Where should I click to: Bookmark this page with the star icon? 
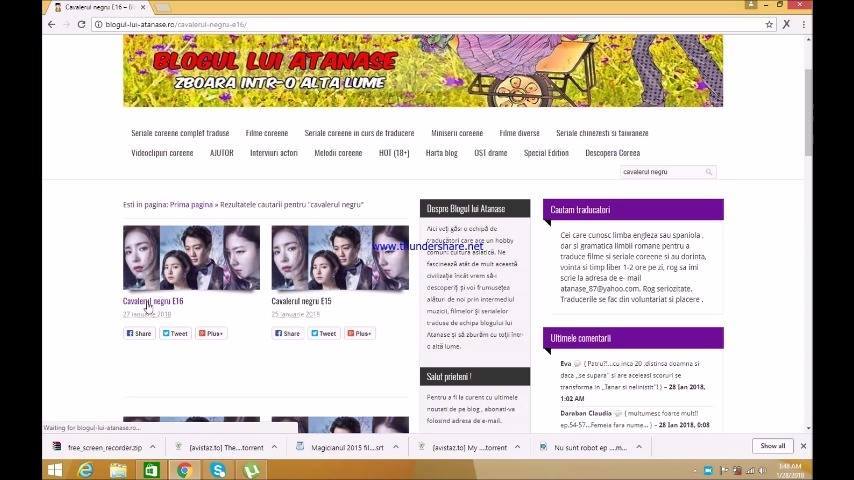coord(769,25)
